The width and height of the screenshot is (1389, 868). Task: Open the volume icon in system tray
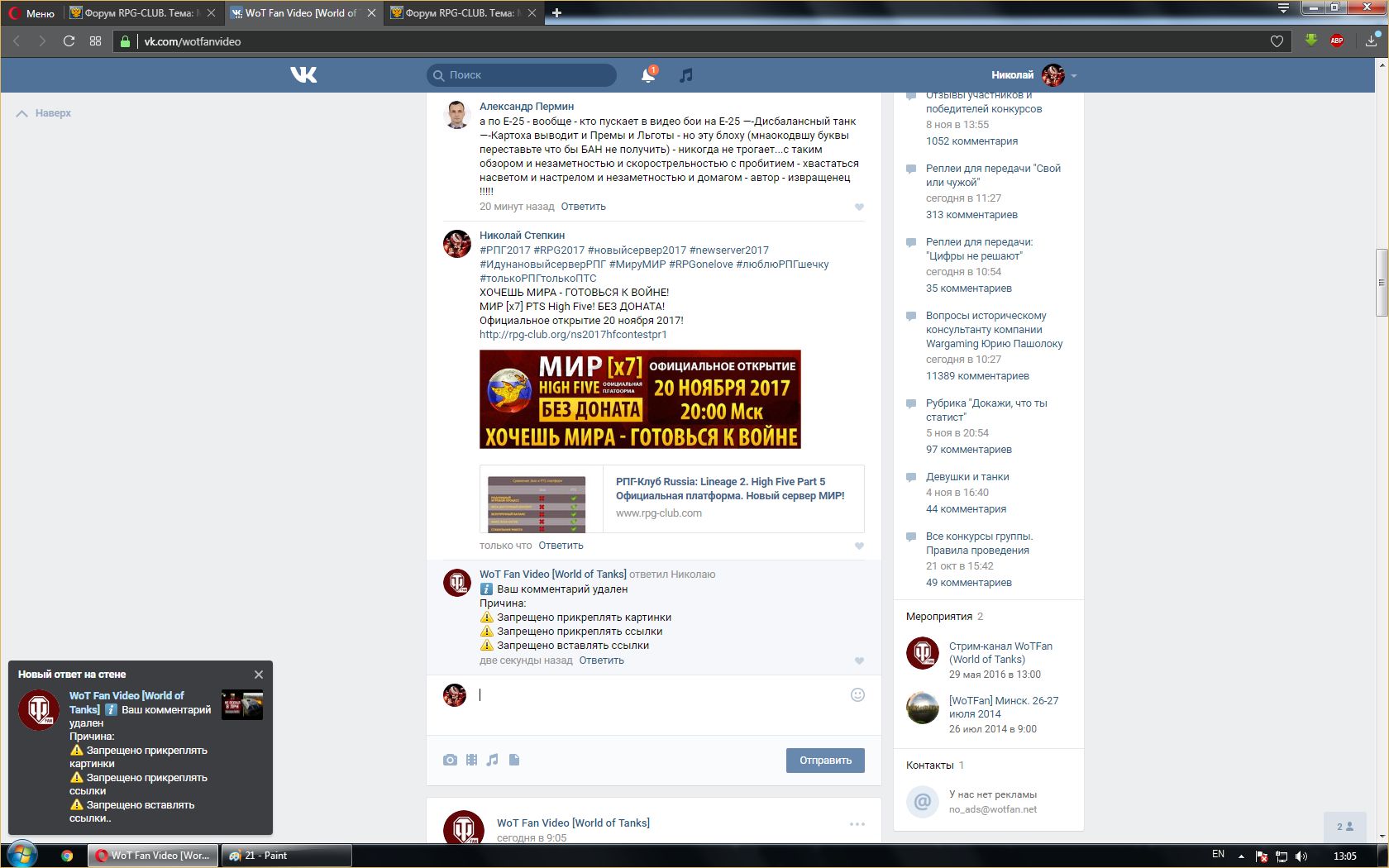click(x=1301, y=856)
